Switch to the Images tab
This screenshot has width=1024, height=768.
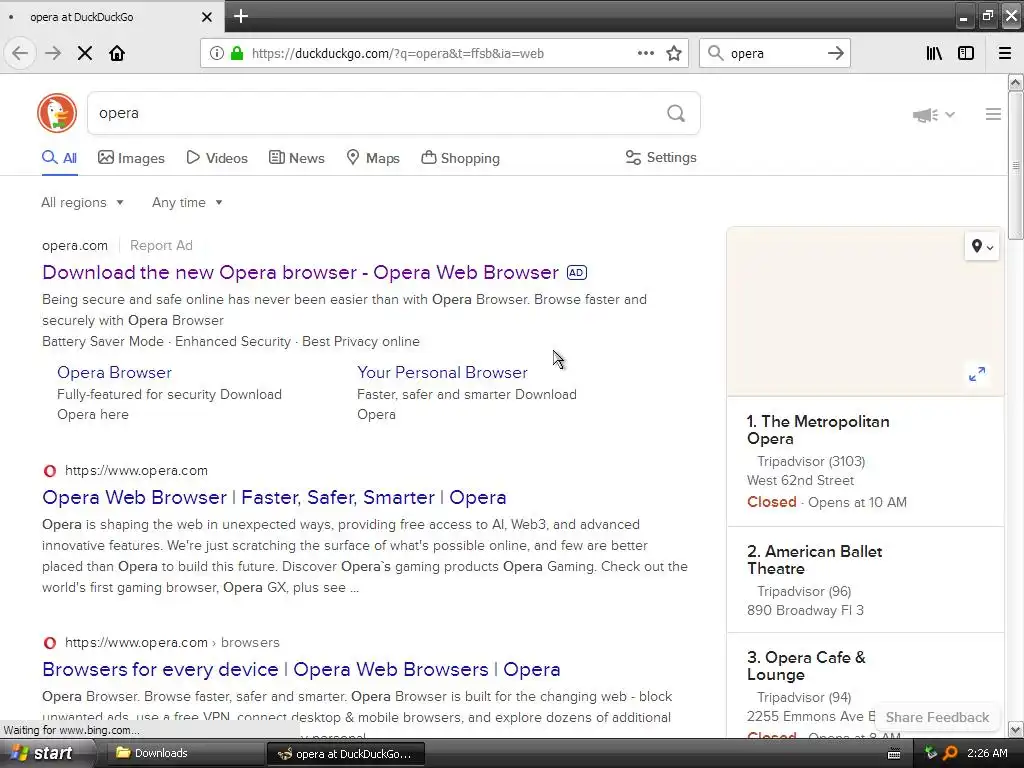(x=131, y=158)
